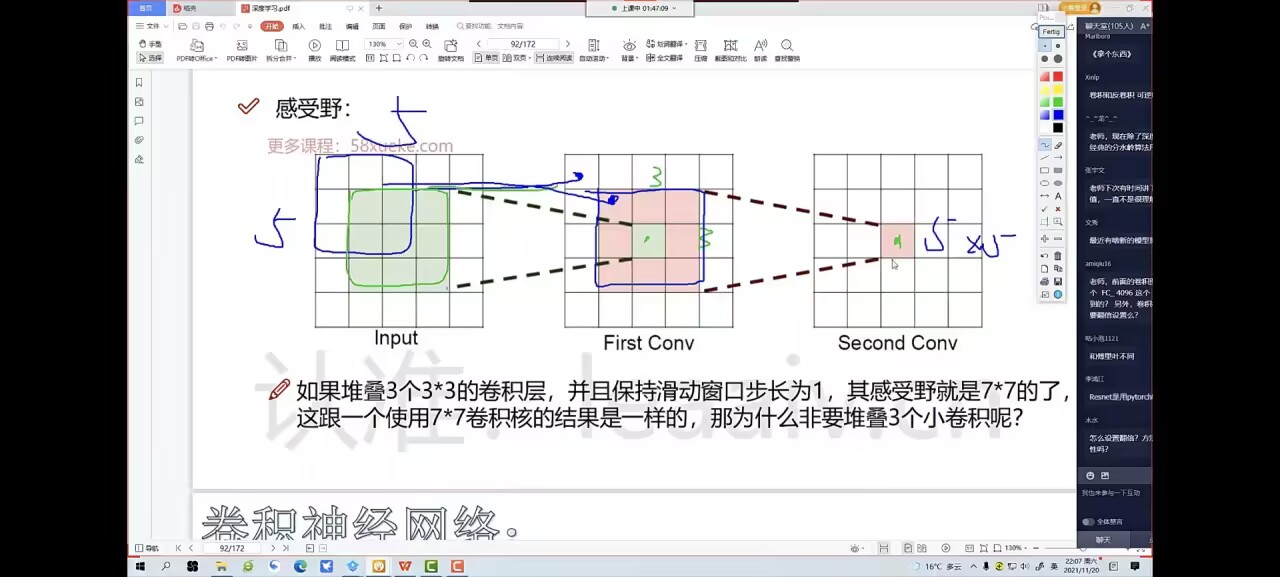
Task: Toggle Continuous Reading (连续阅读) mode
Action: click(554, 58)
